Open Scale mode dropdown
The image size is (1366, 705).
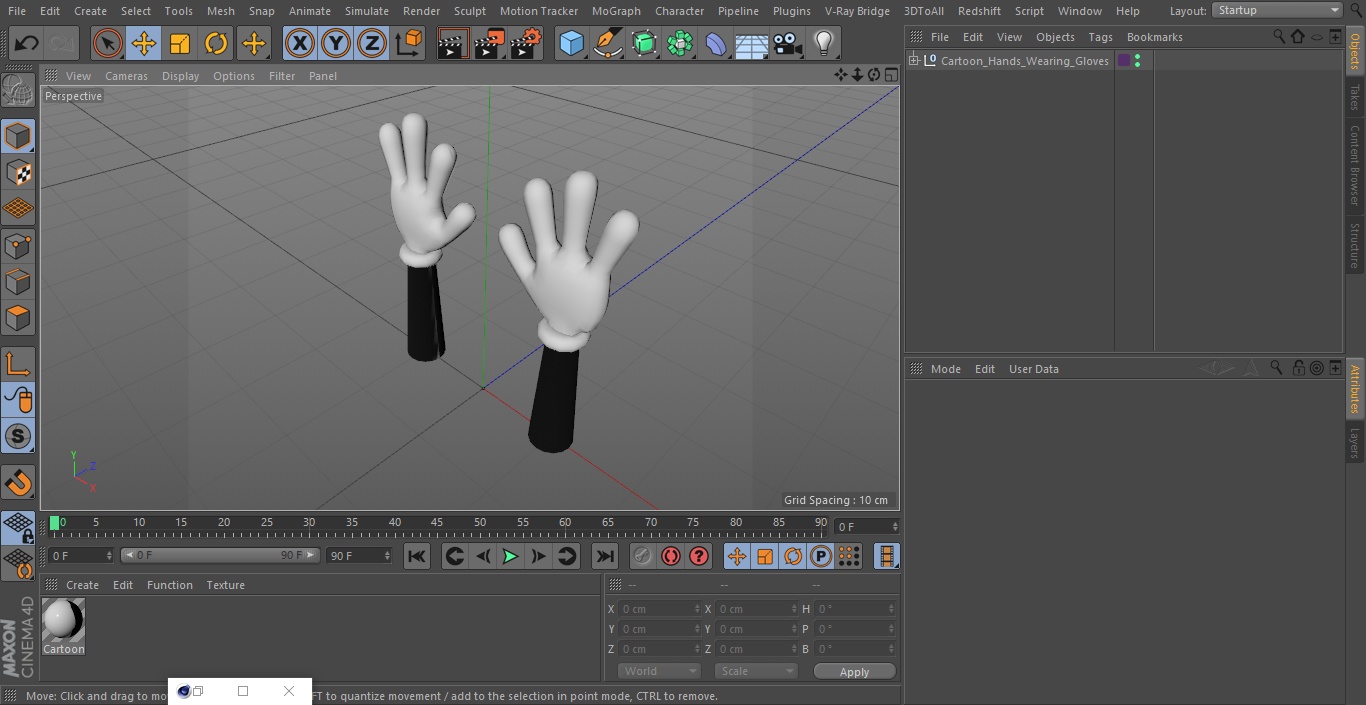[756, 671]
